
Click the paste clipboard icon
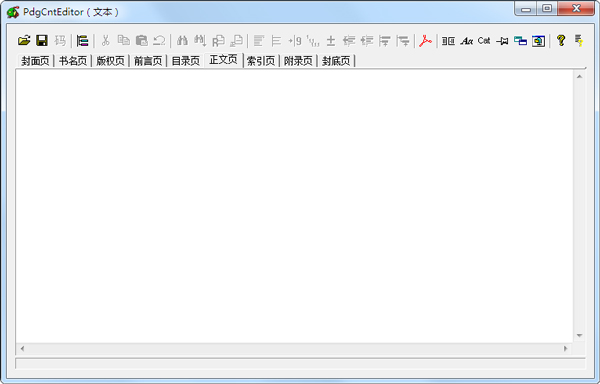(x=142, y=41)
